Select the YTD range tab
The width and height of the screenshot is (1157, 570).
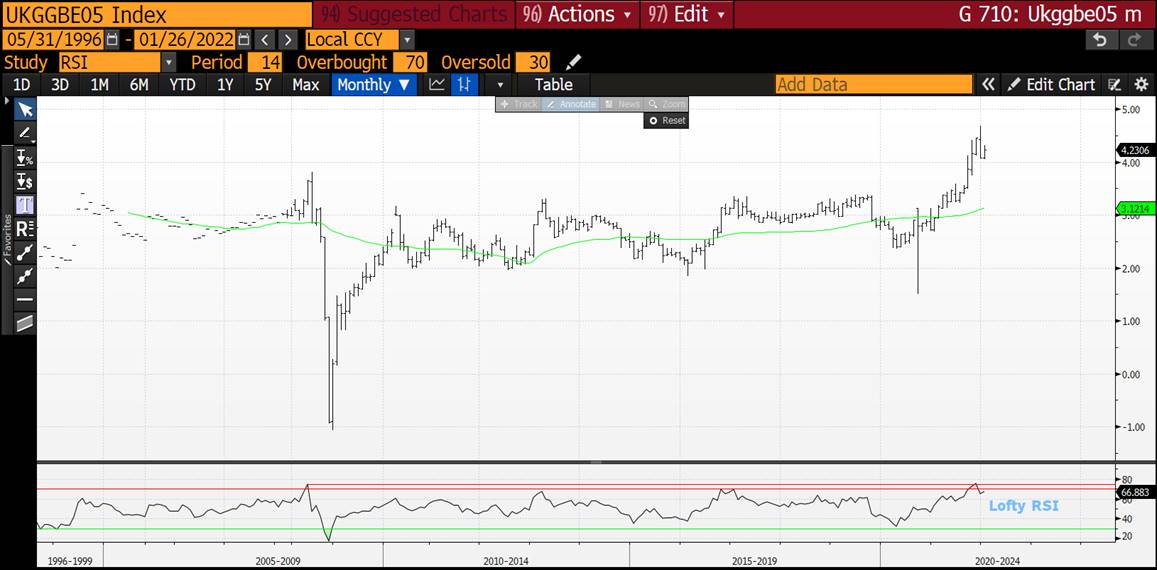(x=182, y=84)
